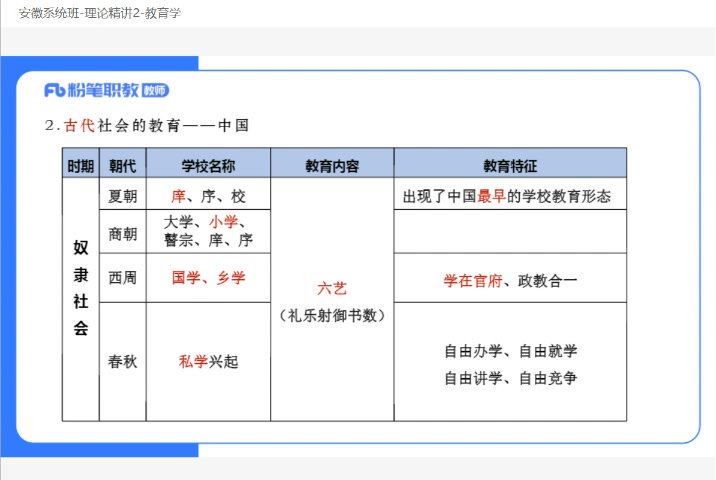Click the 自由办学、自由就学 text

pyautogui.click(x=510, y=351)
